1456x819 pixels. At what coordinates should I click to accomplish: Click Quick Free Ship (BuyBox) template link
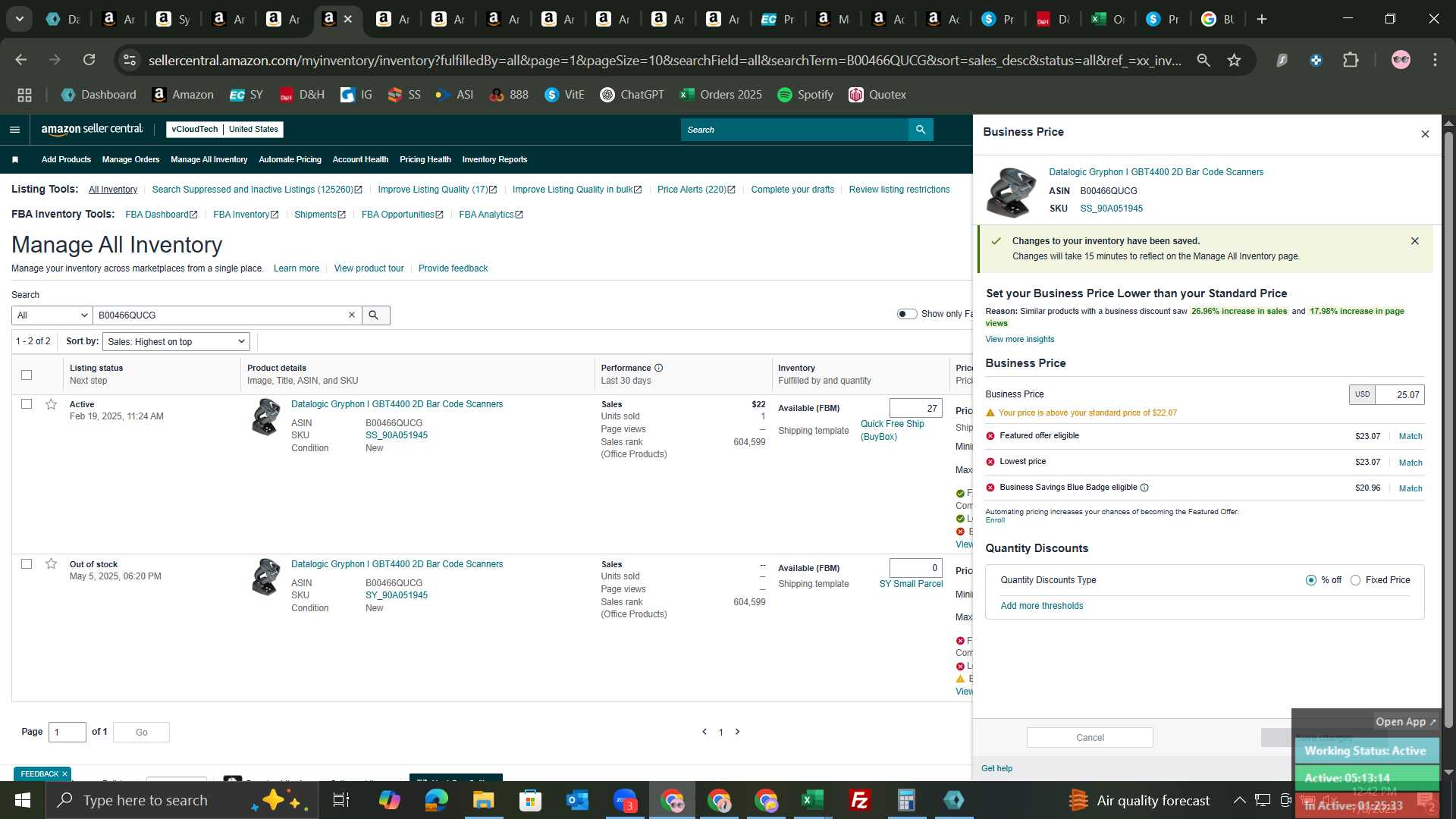pos(892,431)
